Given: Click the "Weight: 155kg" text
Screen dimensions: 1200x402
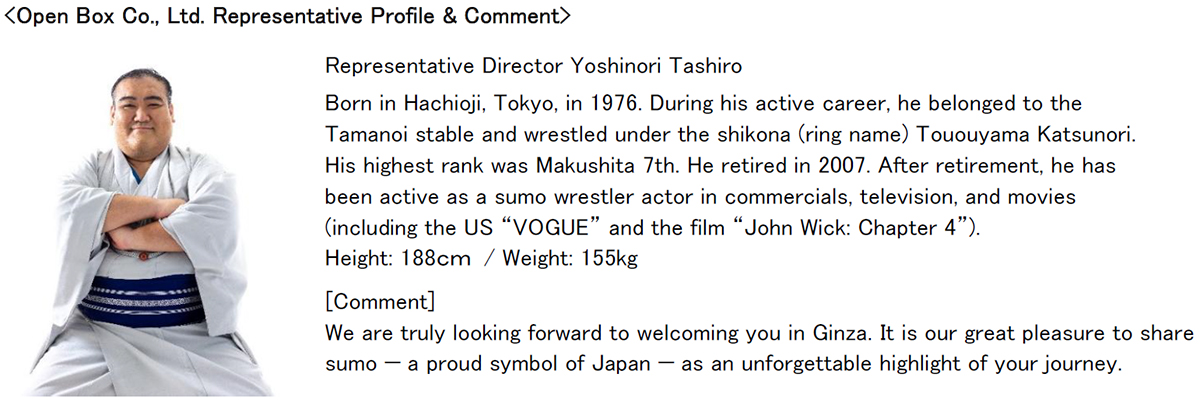Looking at the screenshot, I should pos(570,258).
